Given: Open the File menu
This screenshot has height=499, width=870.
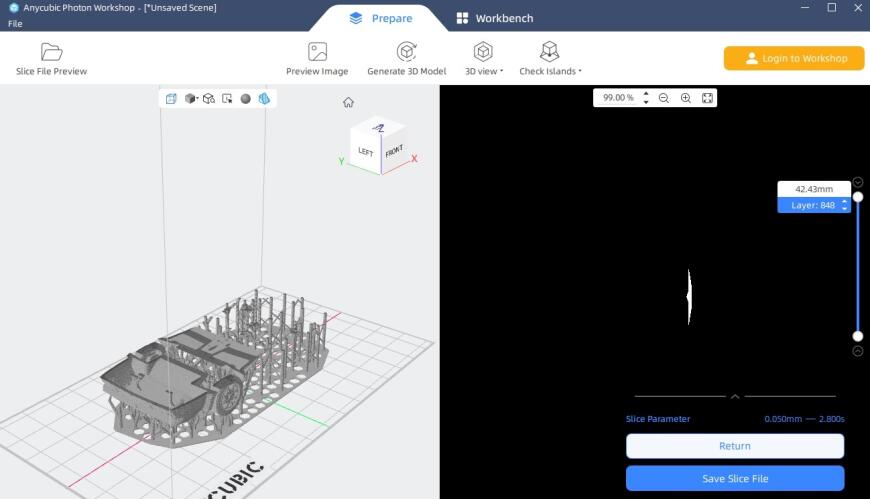Looking at the screenshot, I should pos(15,24).
